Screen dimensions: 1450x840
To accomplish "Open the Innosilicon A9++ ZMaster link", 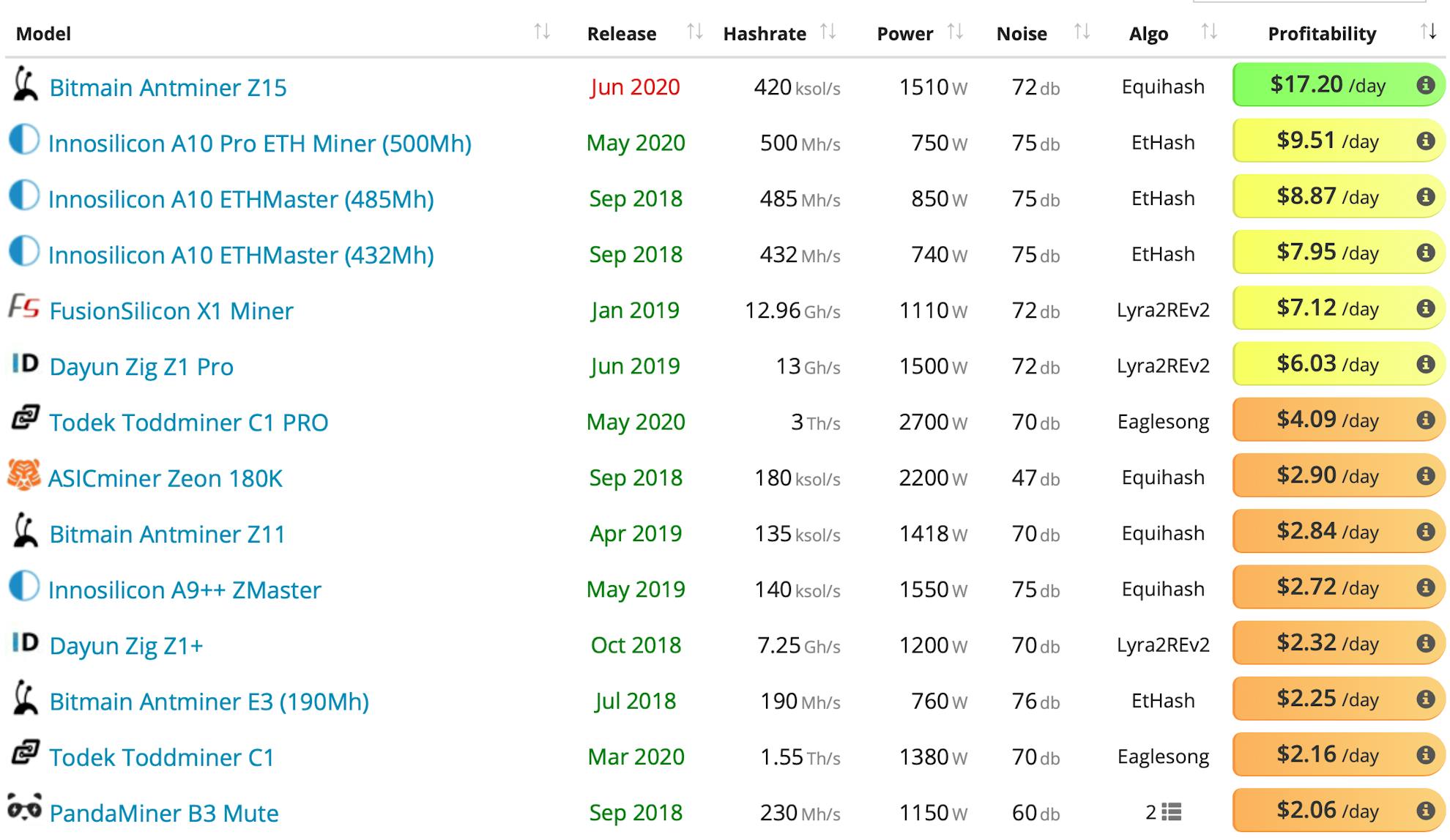I will click(185, 590).
